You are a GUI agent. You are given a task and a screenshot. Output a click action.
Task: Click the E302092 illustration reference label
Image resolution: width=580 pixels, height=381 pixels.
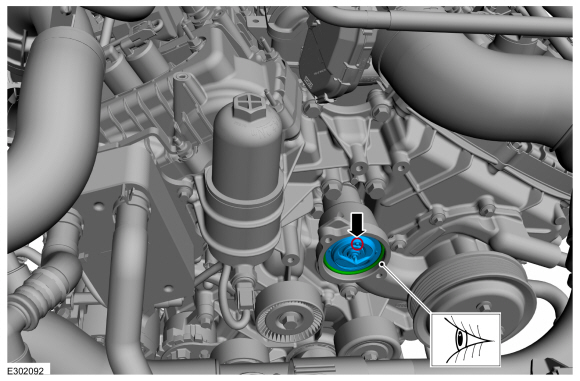26,371
